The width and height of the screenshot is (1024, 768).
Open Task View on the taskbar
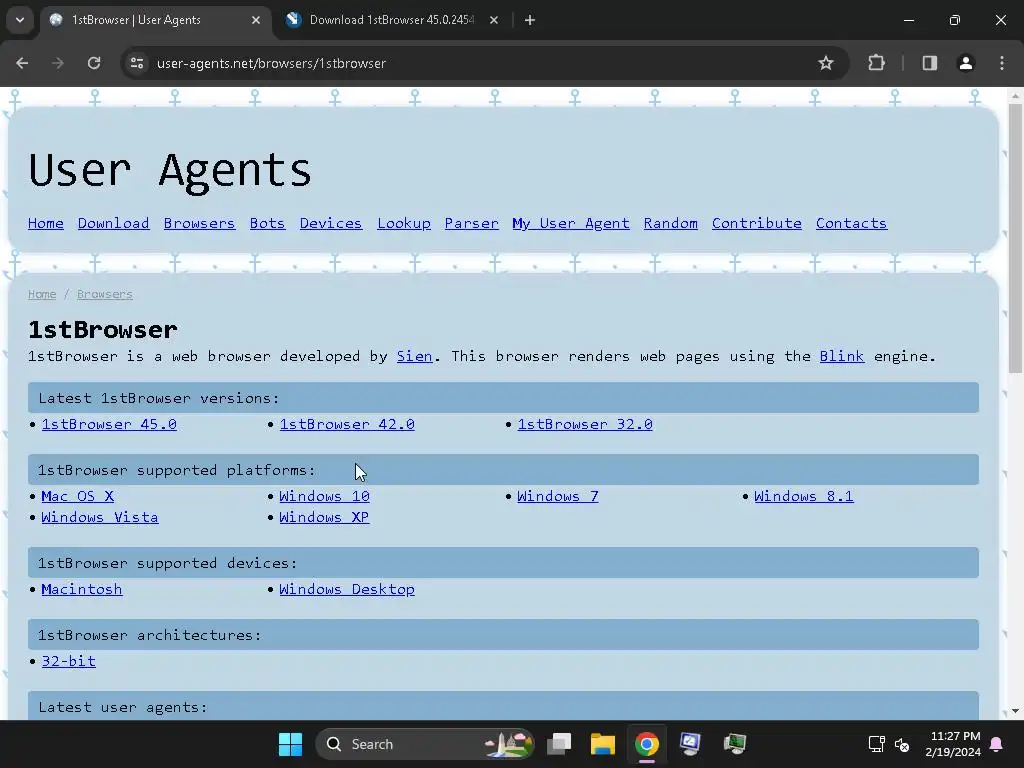click(559, 744)
